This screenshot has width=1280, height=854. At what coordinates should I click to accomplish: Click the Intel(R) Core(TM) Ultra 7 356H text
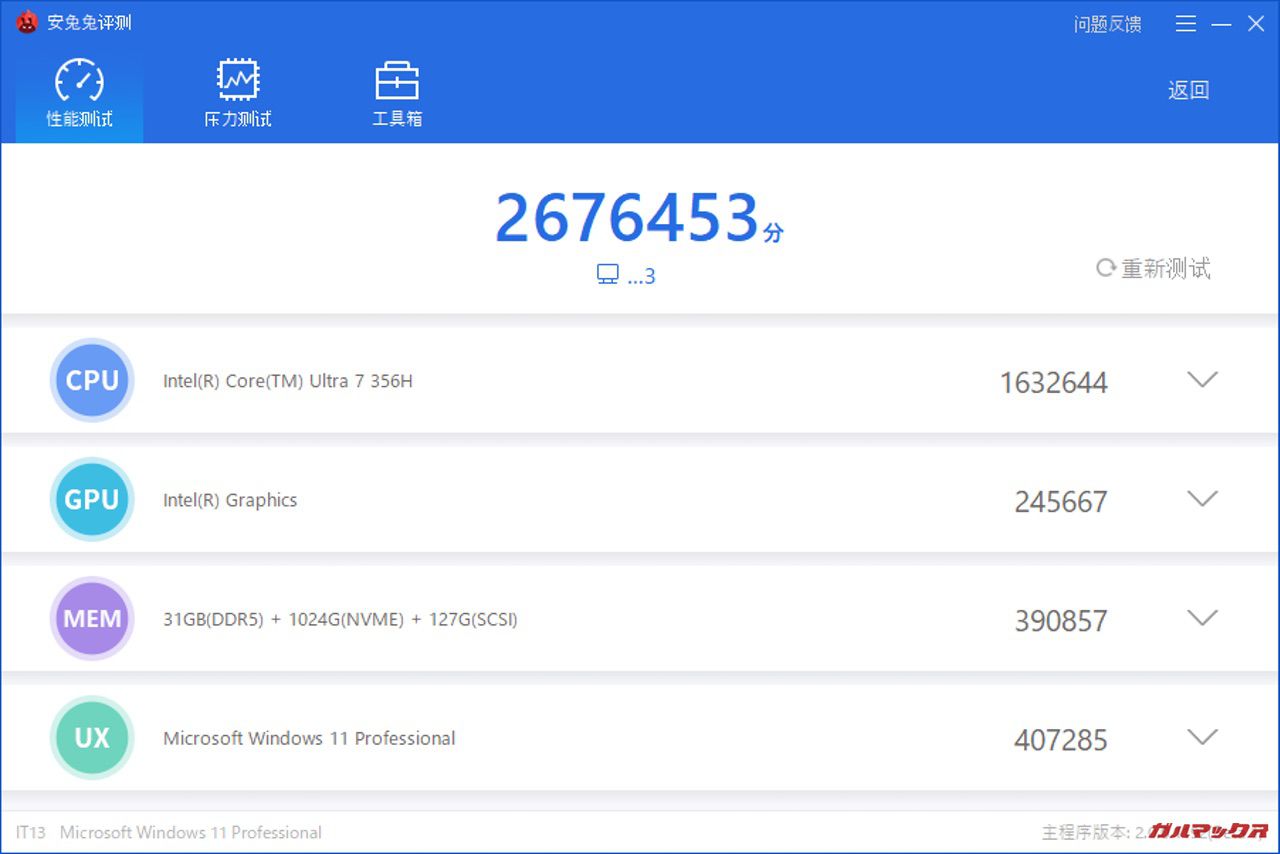tap(288, 381)
